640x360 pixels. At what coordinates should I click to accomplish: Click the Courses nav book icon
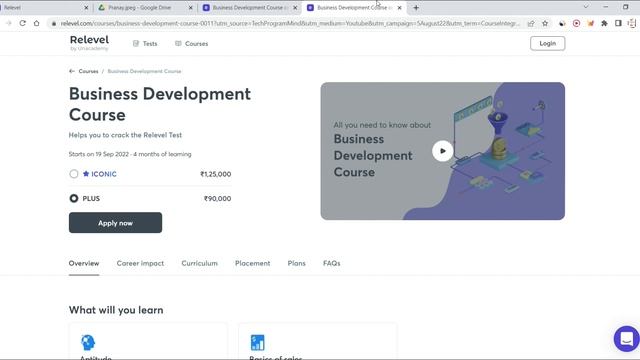click(178, 43)
